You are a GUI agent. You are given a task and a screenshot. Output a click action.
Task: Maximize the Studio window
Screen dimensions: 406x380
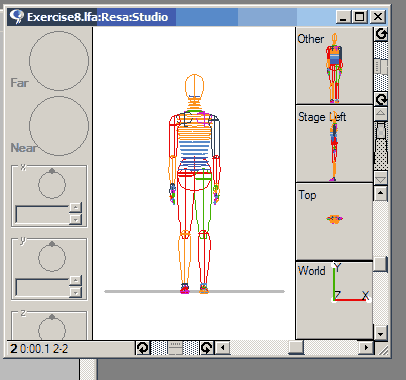[359, 17]
